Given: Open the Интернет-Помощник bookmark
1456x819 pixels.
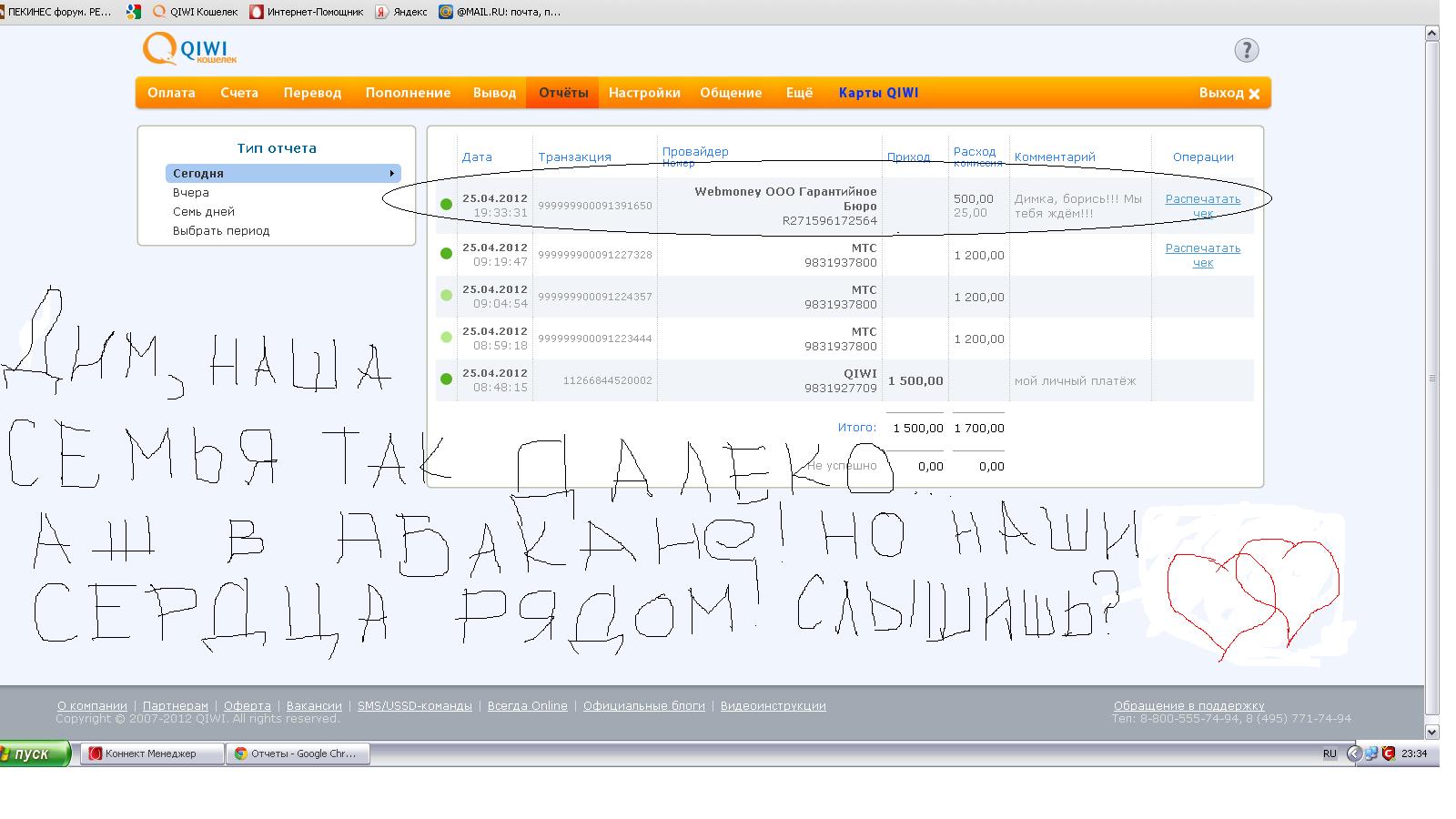Looking at the screenshot, I should pos(307,12).
